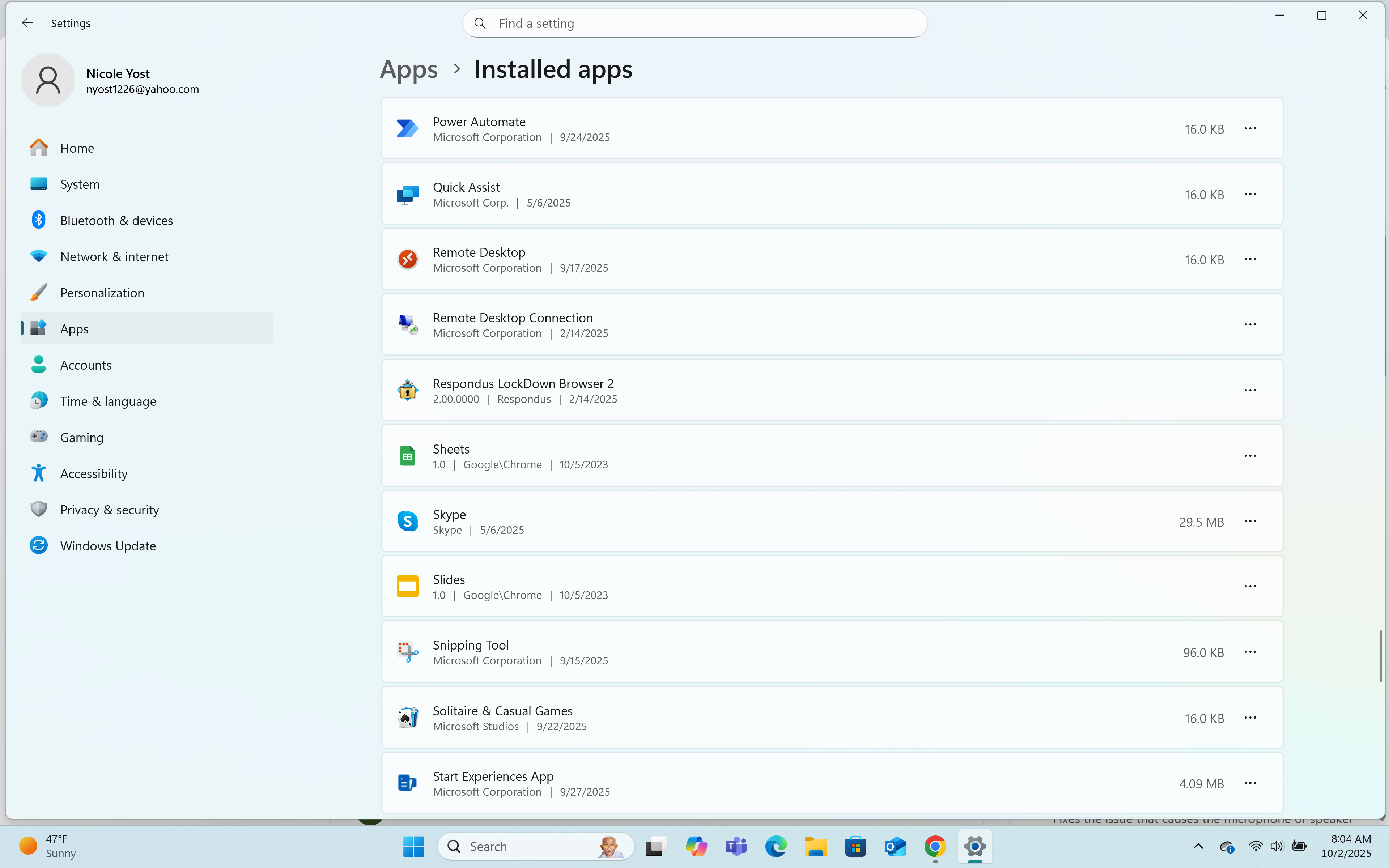Open the Accessibility settings page
The width and height of the screenshot is (1389, 868).
pos(94,474)
